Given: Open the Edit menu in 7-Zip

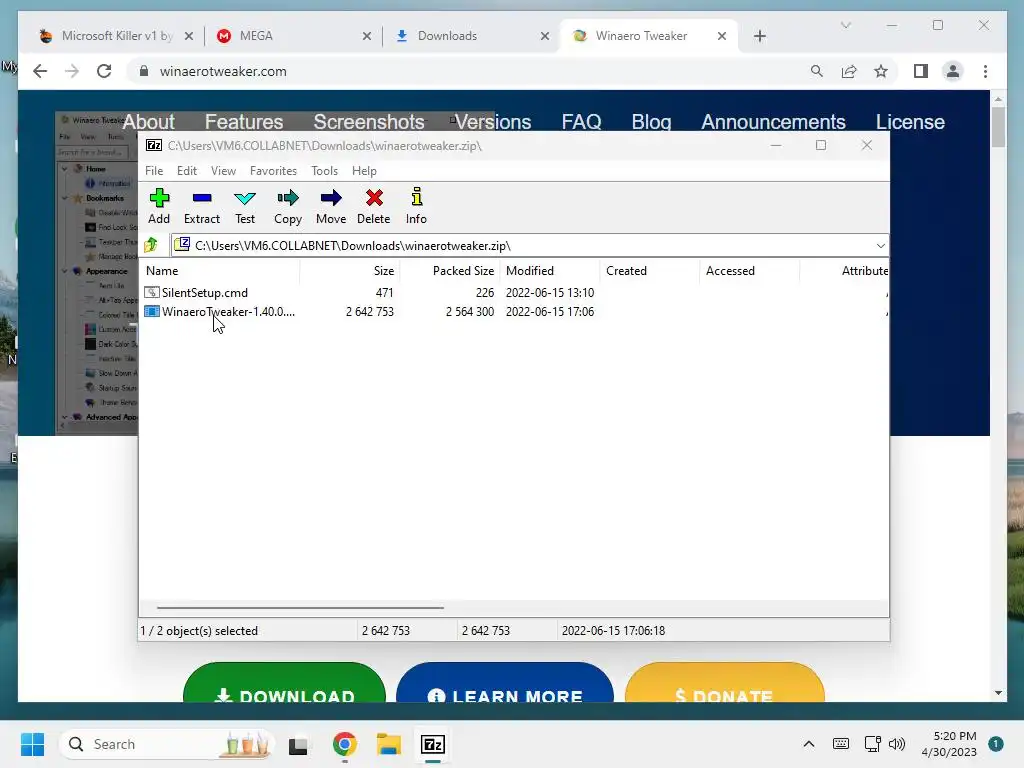Looking at the screenshot, I should click(187, 170).
